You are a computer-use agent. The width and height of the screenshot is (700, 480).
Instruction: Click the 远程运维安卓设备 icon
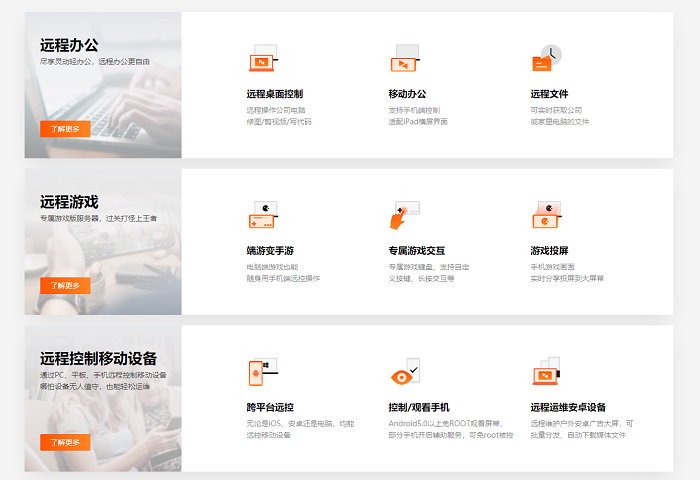546,372
